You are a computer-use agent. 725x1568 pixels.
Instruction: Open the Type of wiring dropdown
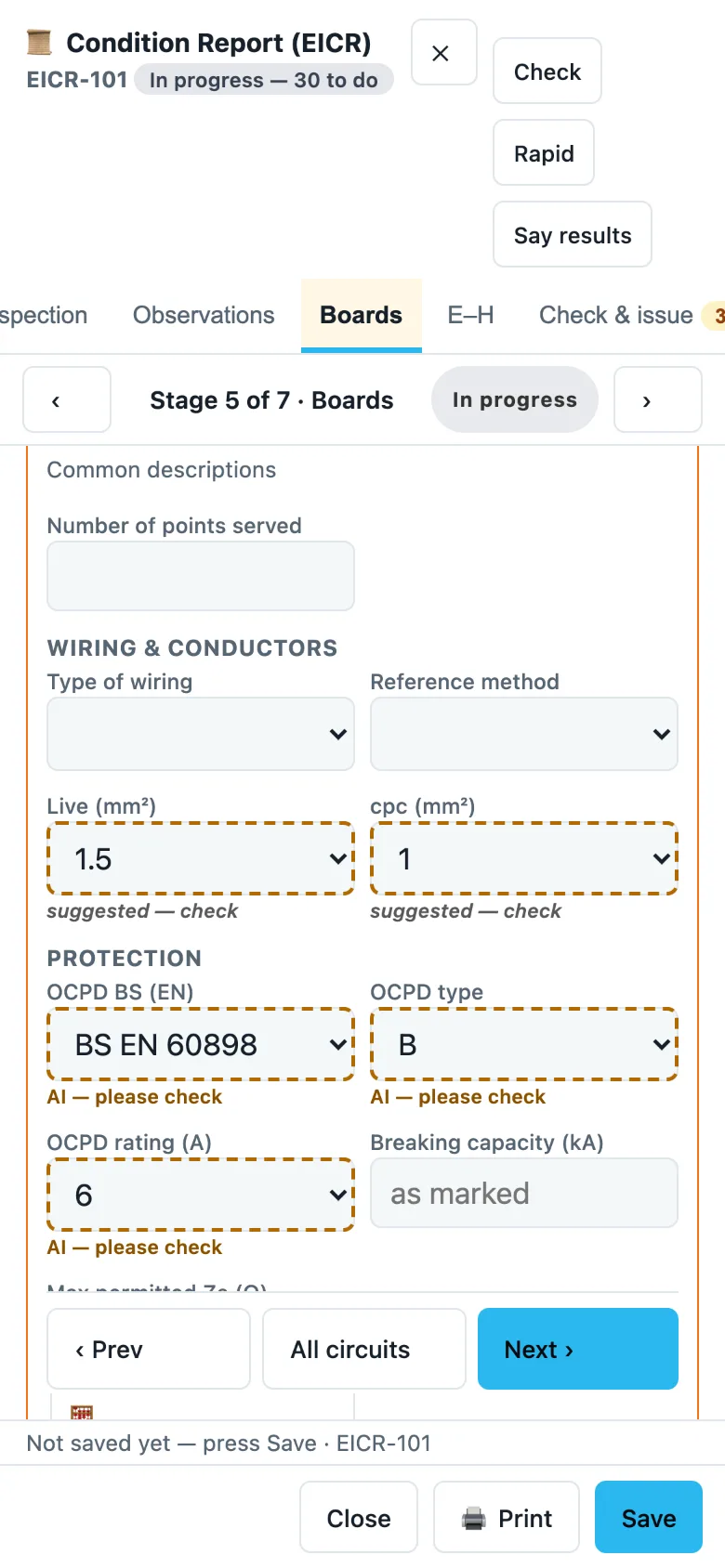click(201, 734)
